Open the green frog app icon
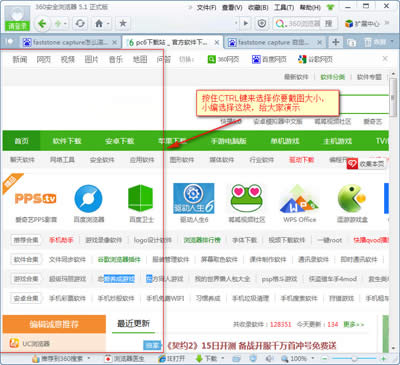This screenshot has width=400, height=365. tap(247, 198)
